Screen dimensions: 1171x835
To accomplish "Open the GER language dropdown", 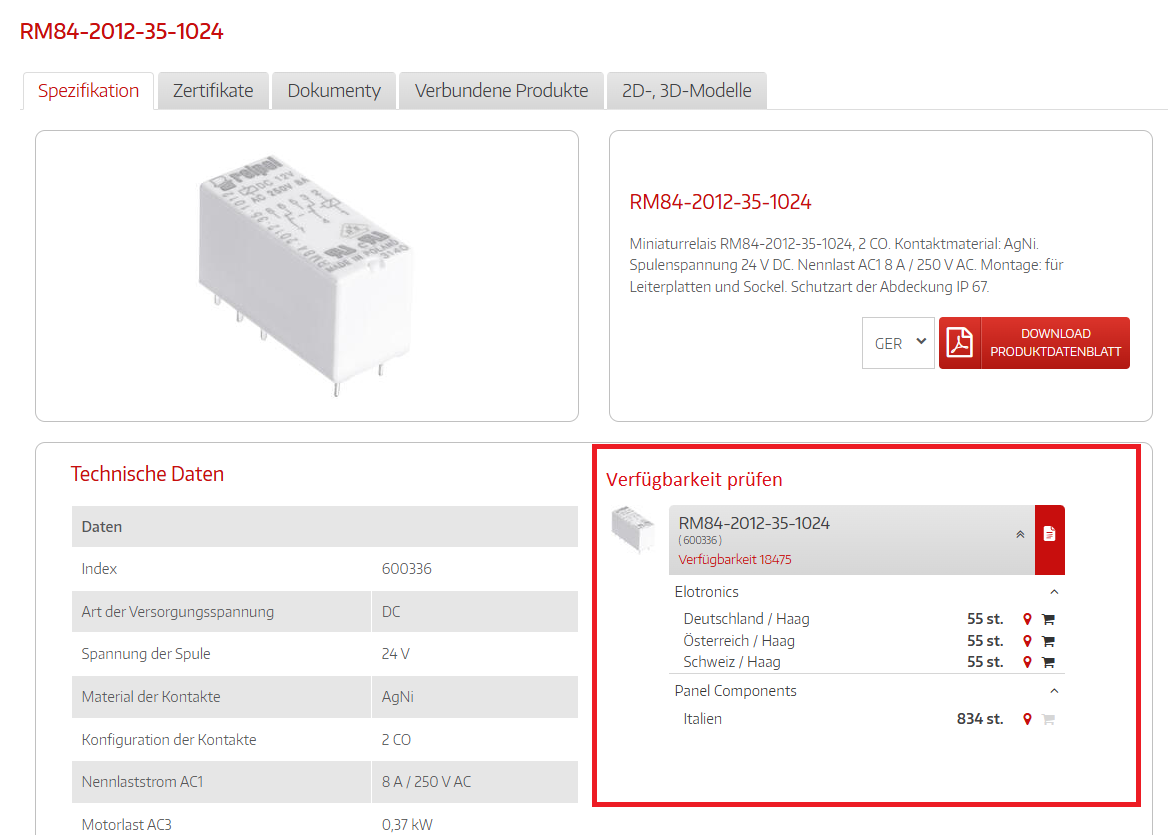I will pos(898,343).
